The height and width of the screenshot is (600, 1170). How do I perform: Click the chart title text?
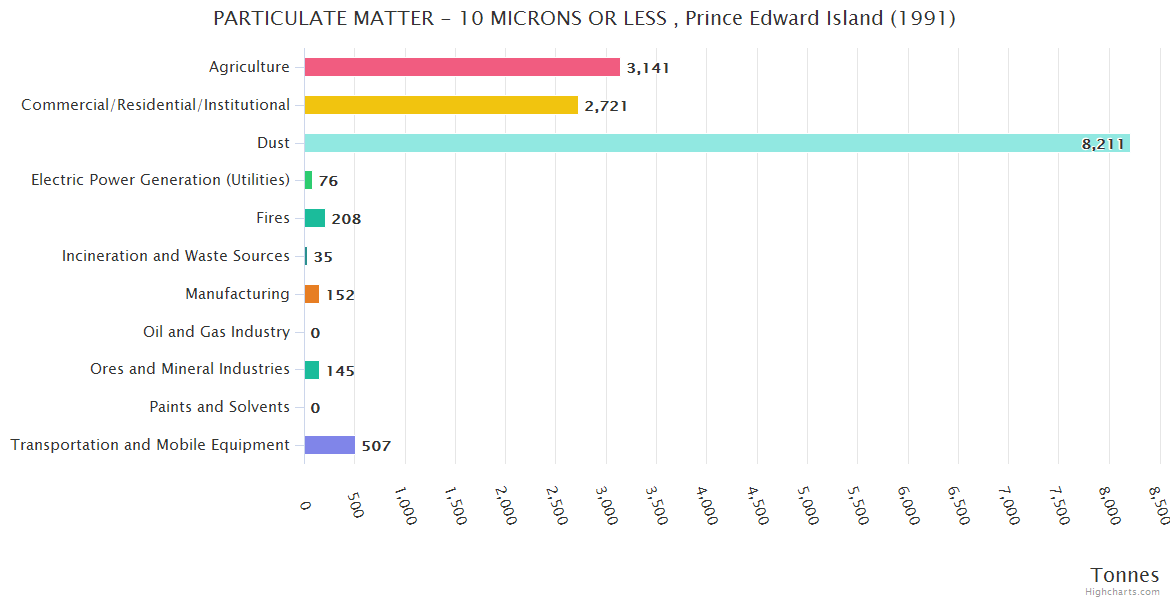(x=584, y=18)
